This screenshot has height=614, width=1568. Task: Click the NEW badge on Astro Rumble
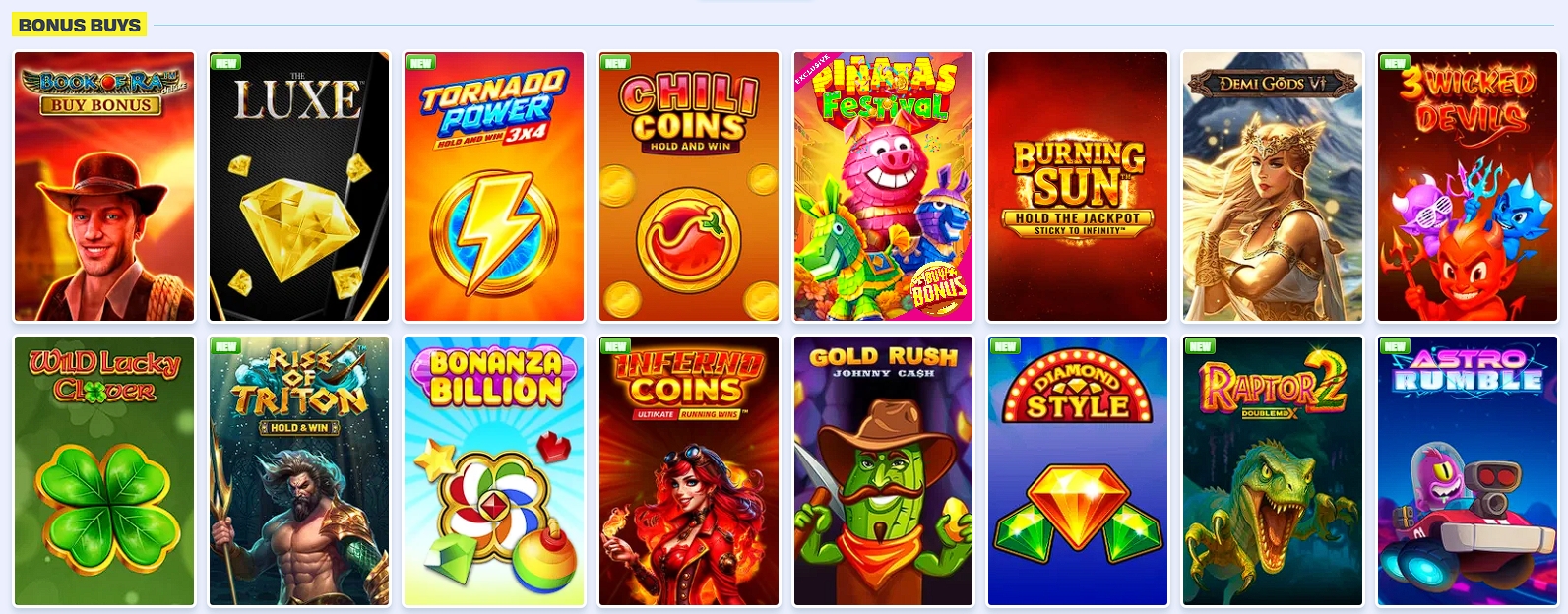click(x=1395, y=346)
